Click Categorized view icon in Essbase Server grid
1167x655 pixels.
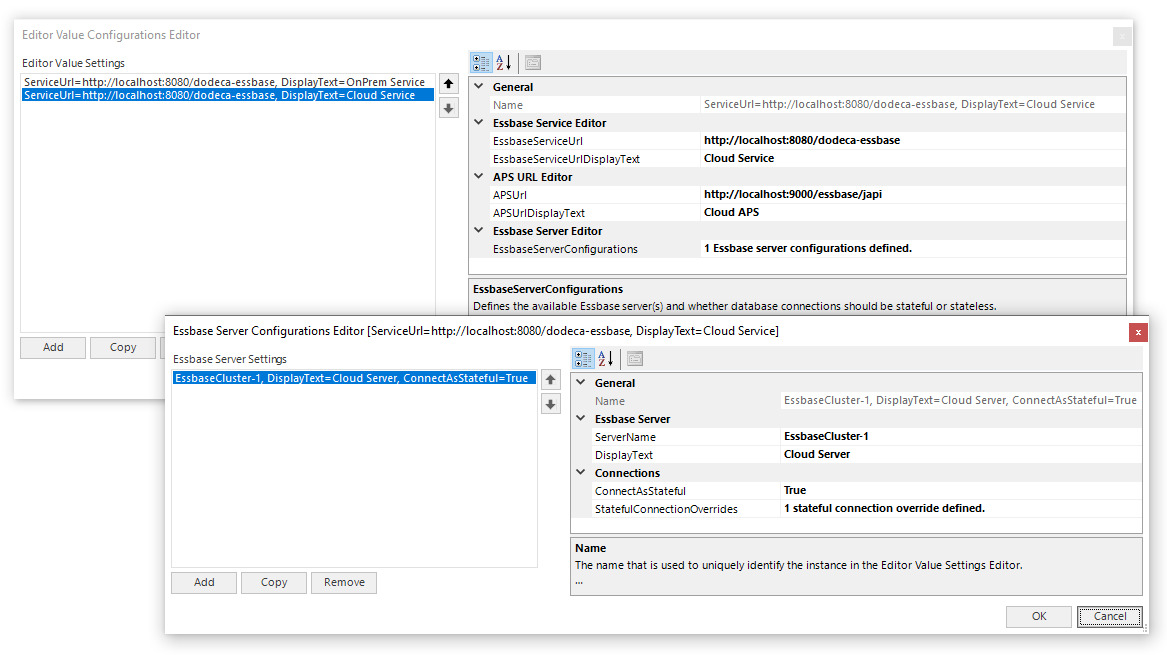[x=584, y=359]
